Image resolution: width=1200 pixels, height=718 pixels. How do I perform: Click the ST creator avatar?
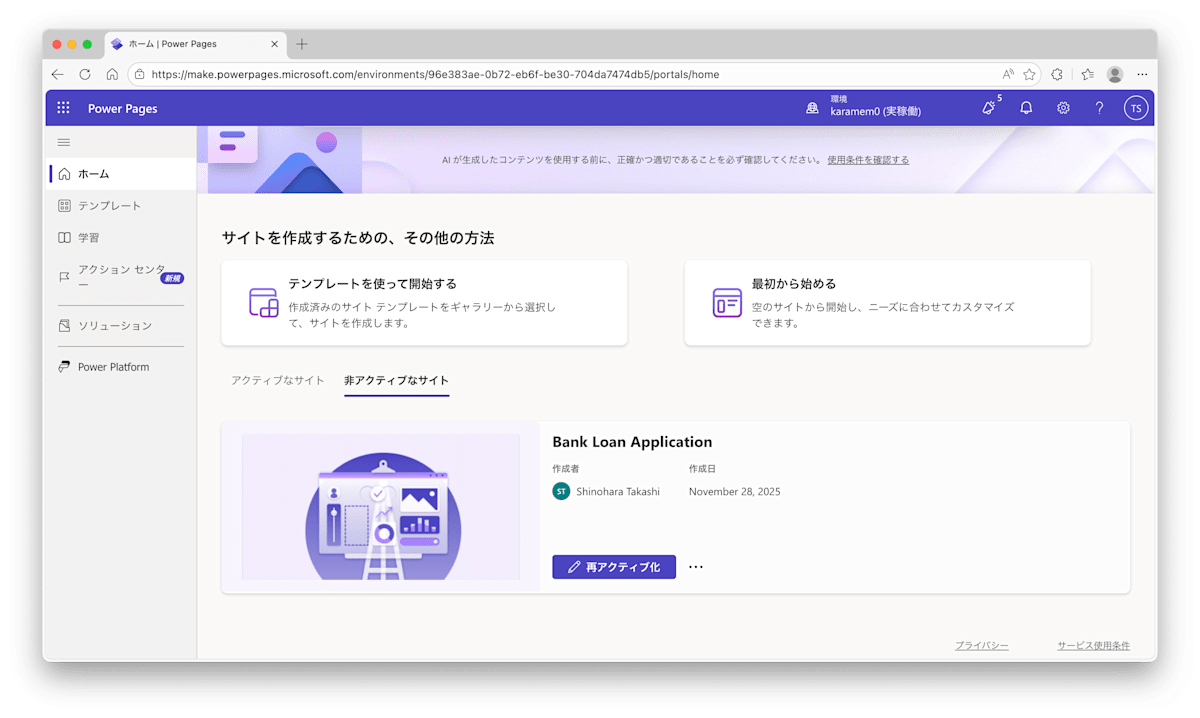561,491
